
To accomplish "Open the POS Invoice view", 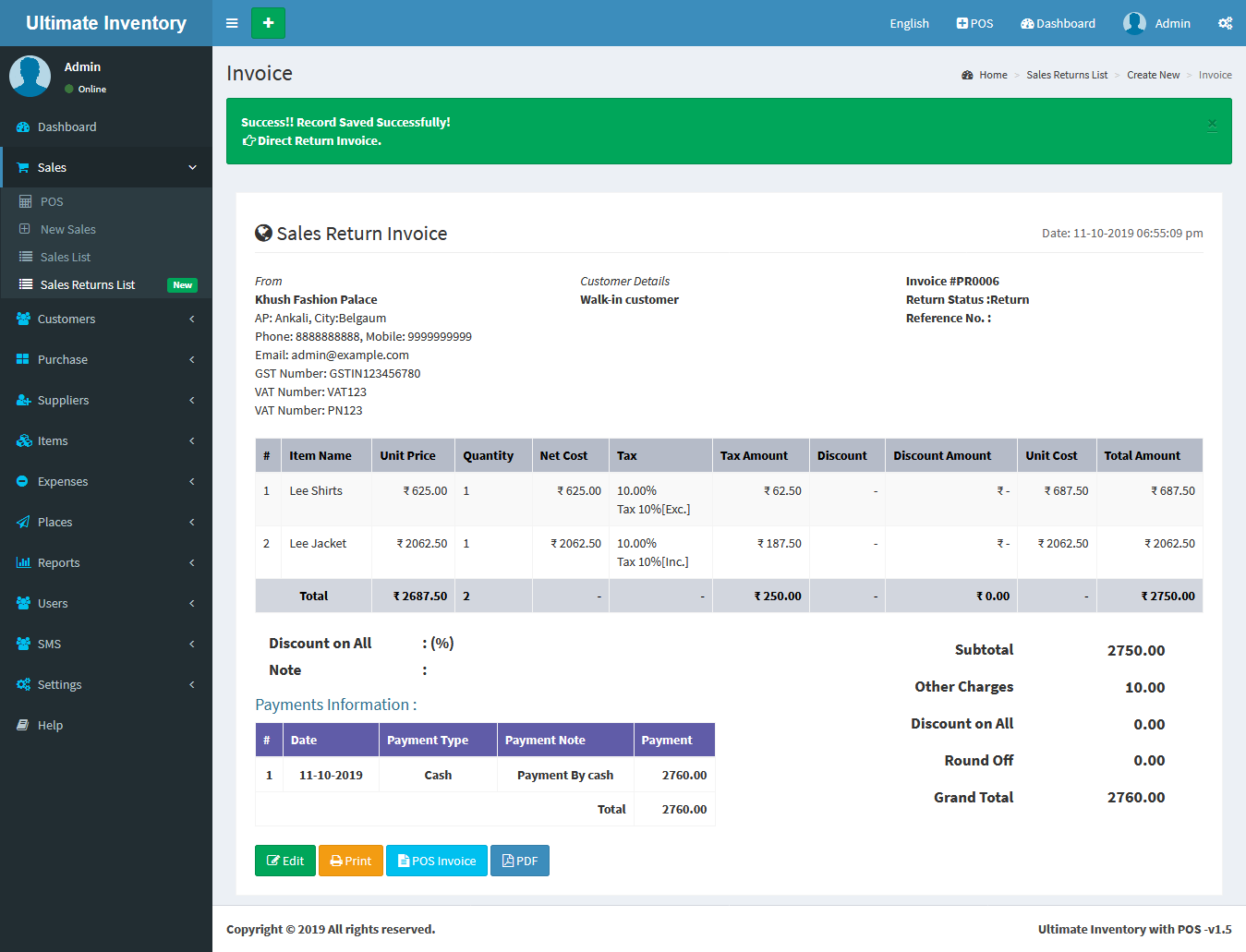I will pyautogui.click(x=436, y=861).
